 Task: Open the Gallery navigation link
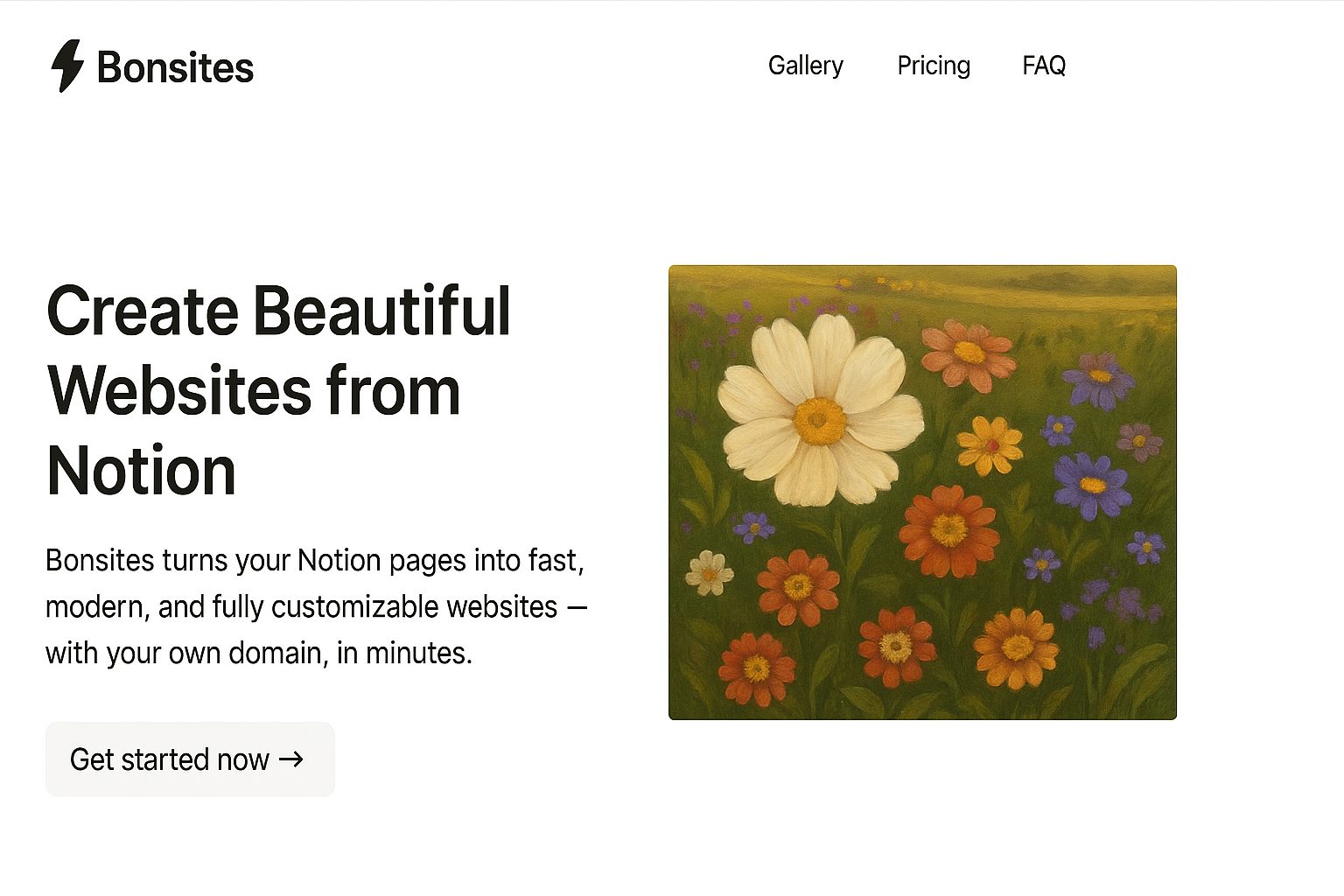(805, 66)
